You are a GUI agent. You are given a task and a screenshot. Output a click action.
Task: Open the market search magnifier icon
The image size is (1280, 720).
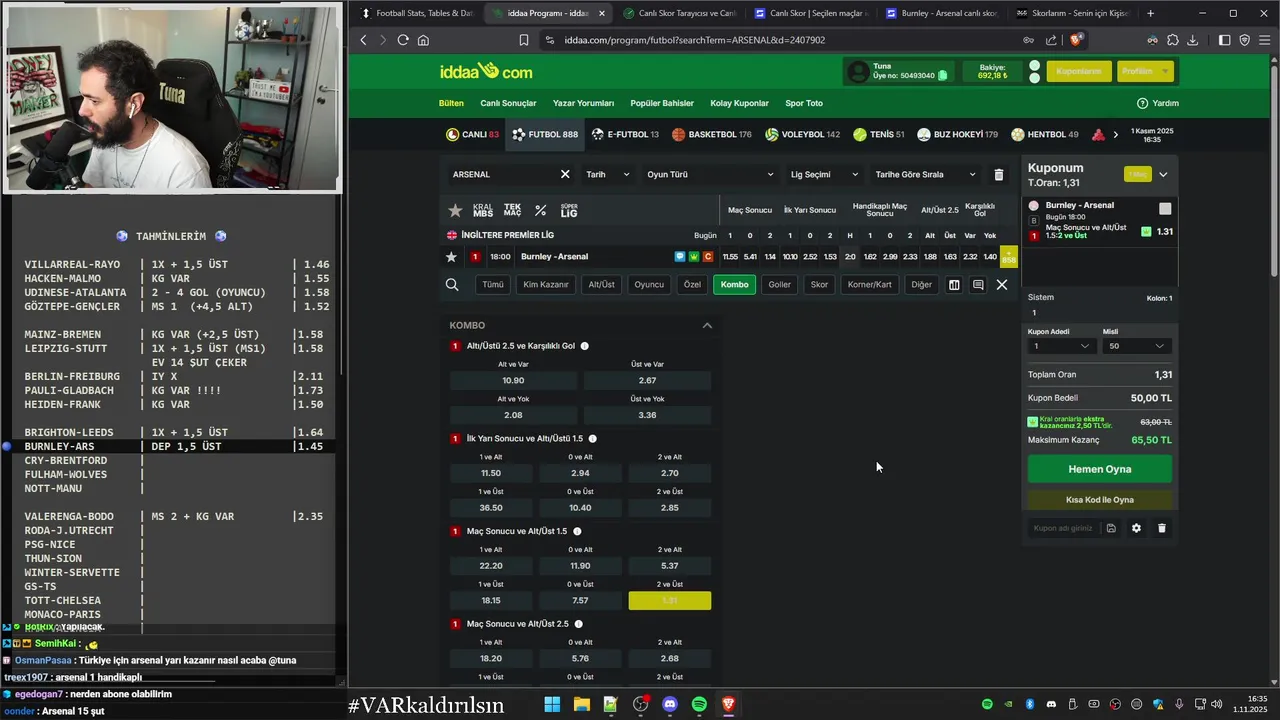[452, 285]
